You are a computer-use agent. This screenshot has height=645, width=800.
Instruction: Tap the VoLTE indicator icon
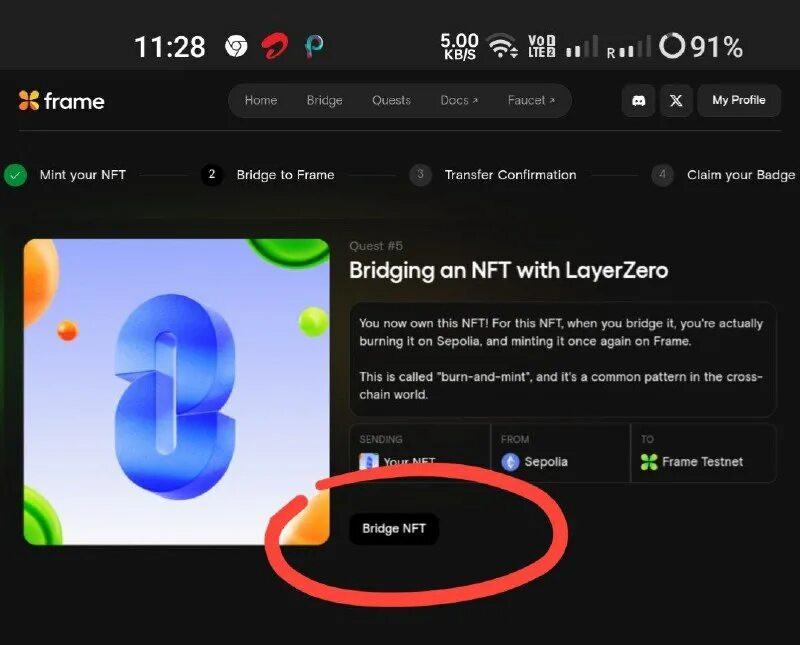(541, 46)
